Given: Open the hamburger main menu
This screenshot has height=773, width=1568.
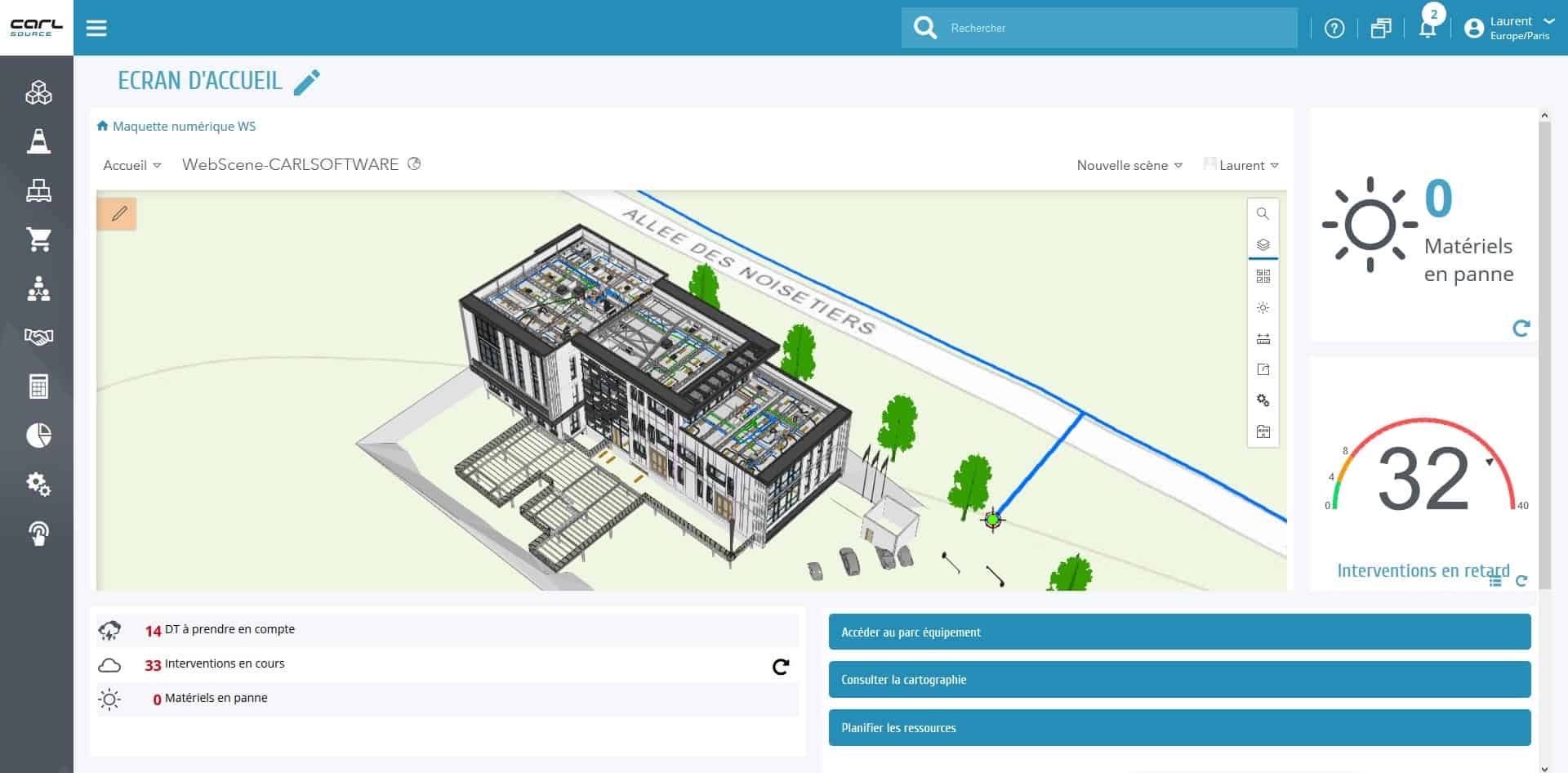Looking at the screenshot, I should click(x=96, y=28).
